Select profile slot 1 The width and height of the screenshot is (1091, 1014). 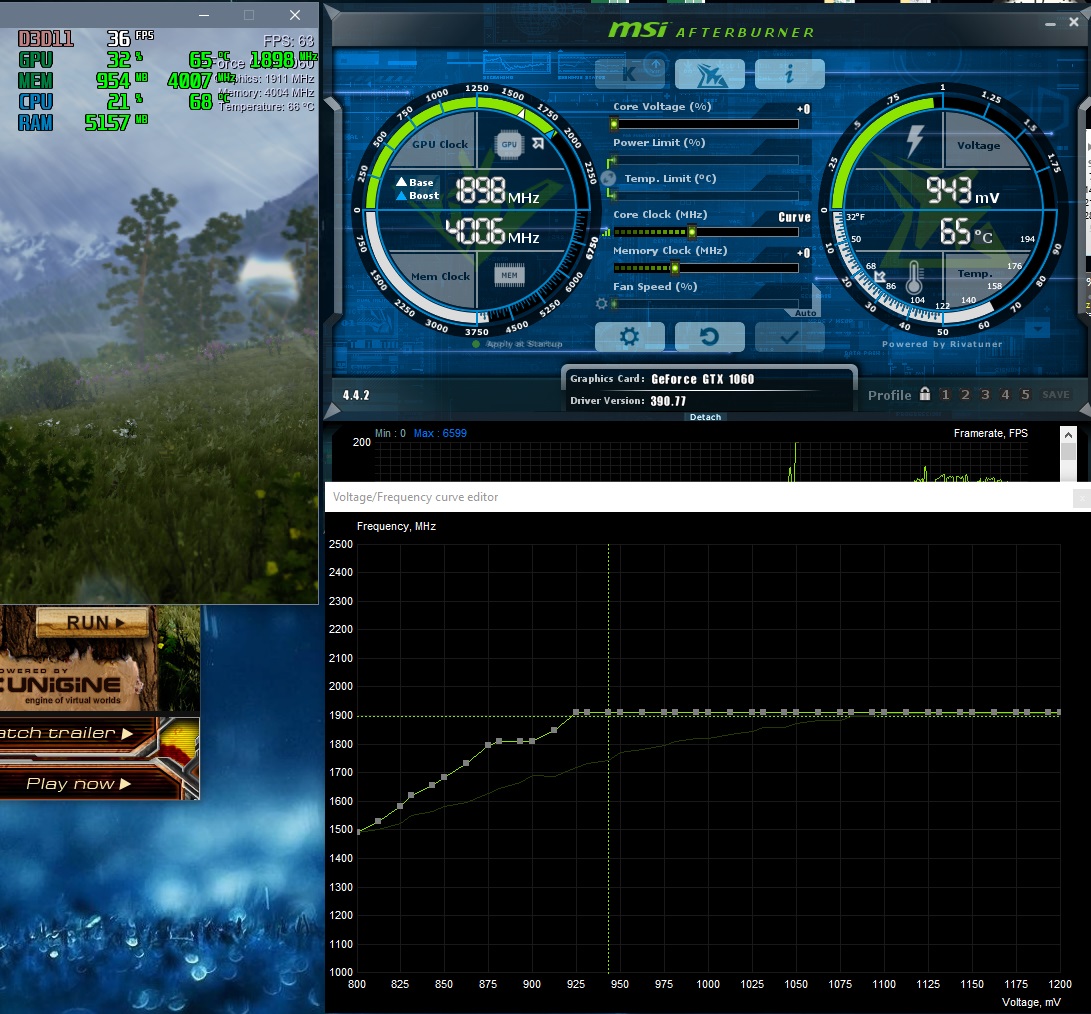(945, 395)
